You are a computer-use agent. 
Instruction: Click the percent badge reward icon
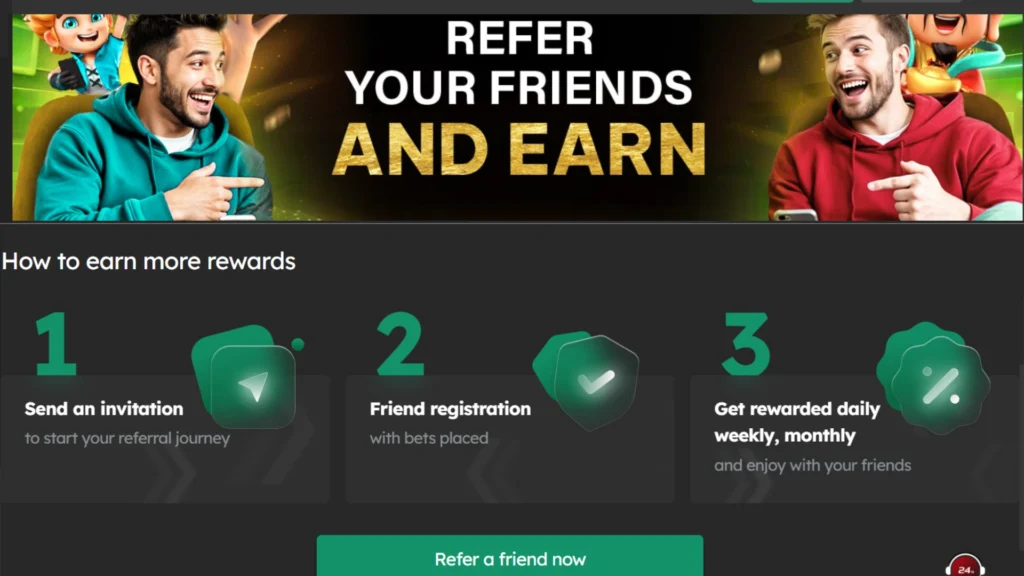933,378
